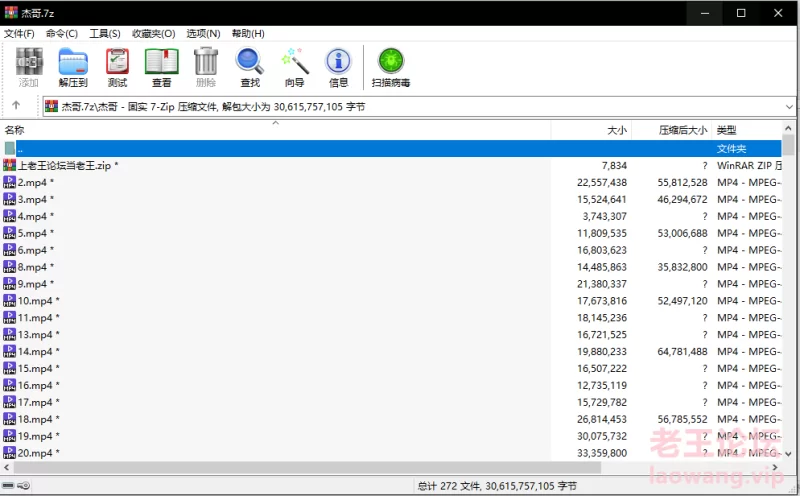Click the WinRAR icon in the title bar
800x496 pixels.
11,13
